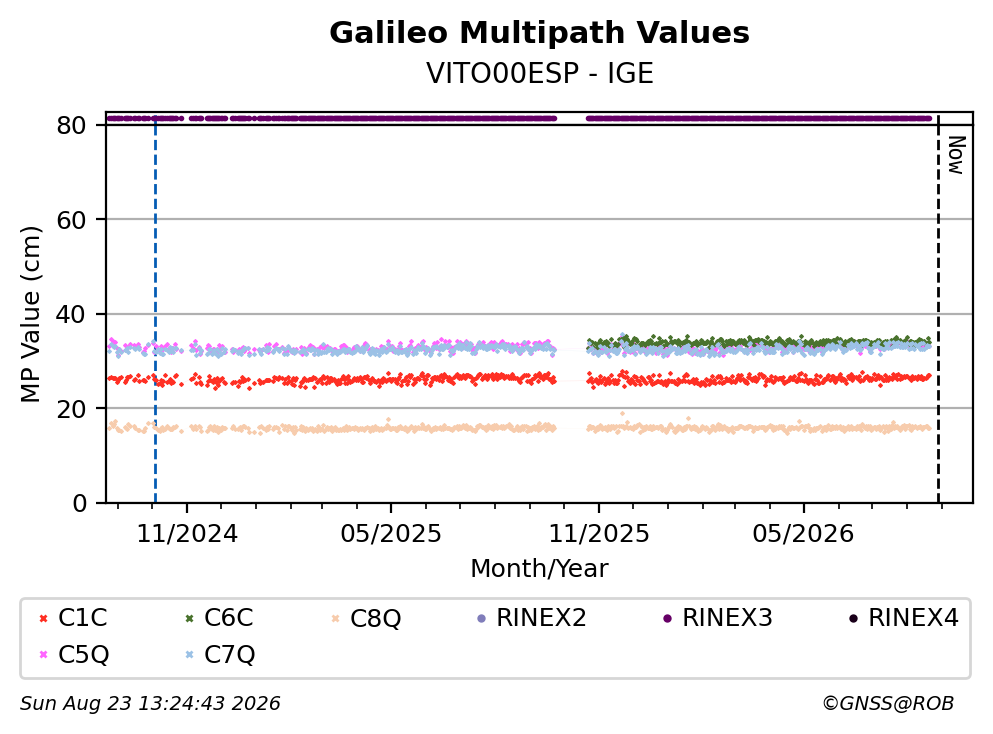The image size is (993, 734).
Task: Click the MP Value (cm) axis label
Action: pos(30,314)
